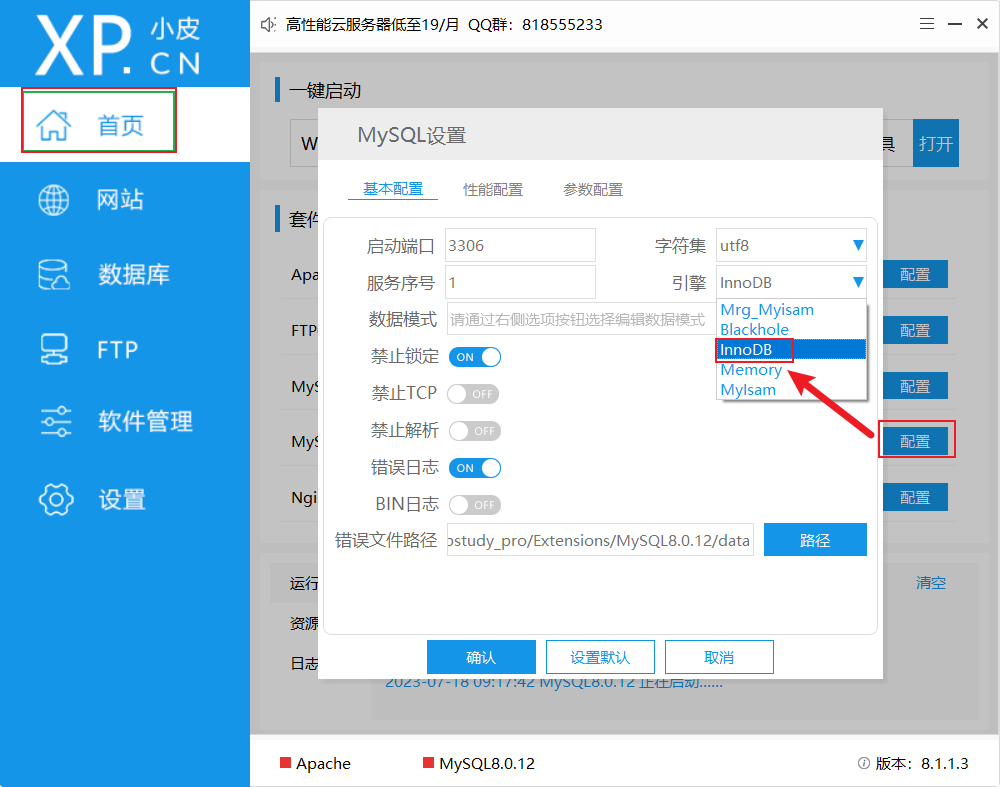
Task: Click the 数据模式 input field
Action: (x=580, y=319)
